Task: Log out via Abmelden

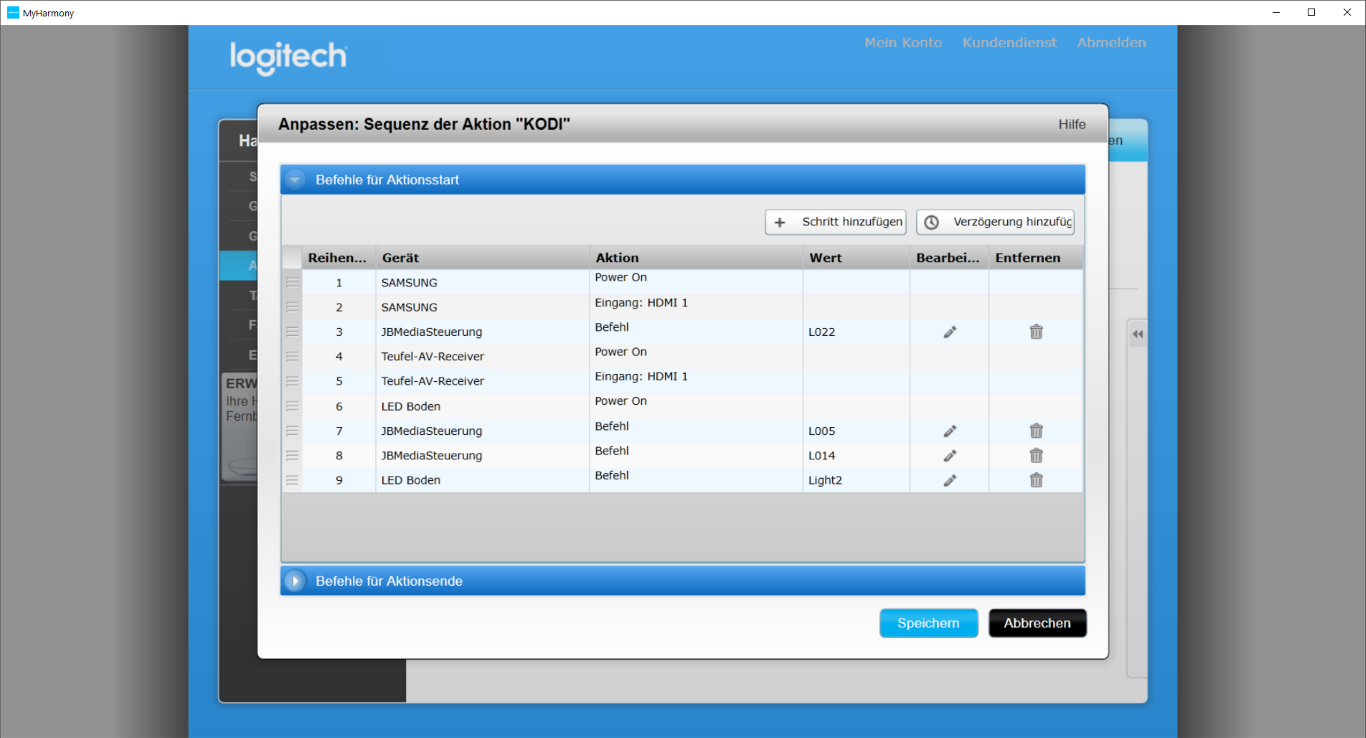Action: coord(1111,42)
